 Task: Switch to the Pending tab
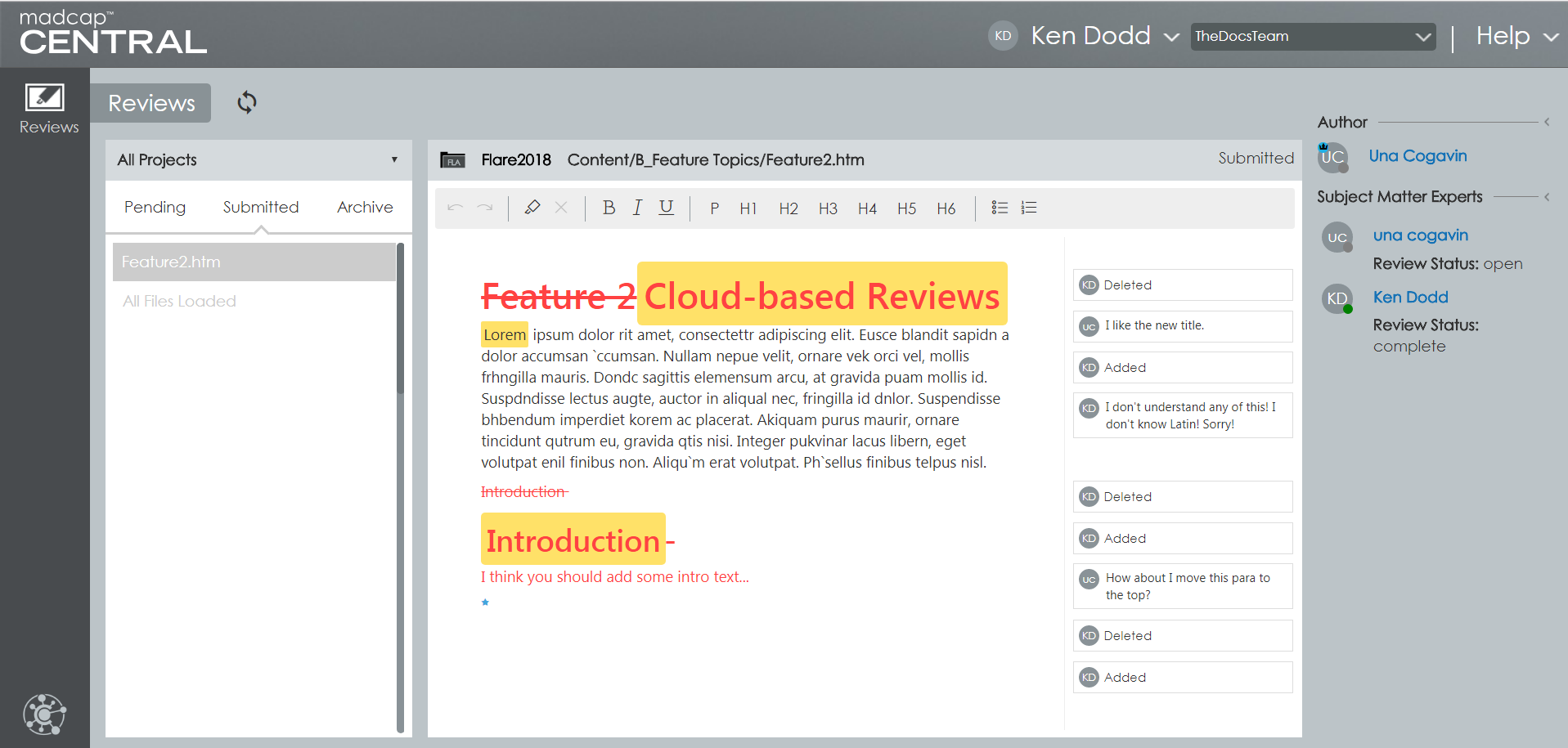click(x=155, y=207)
